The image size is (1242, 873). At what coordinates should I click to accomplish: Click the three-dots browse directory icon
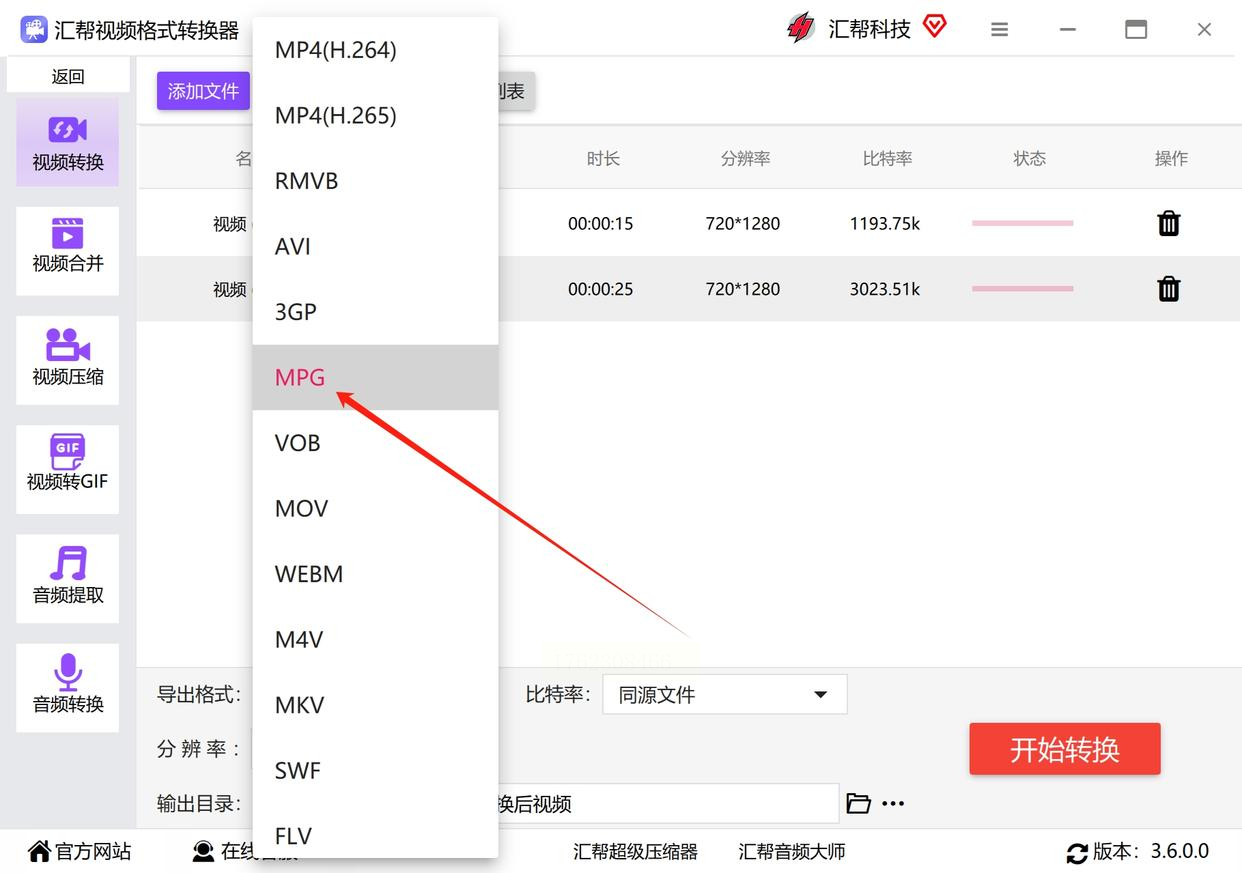pyautogui.click(x=893, y=803)
